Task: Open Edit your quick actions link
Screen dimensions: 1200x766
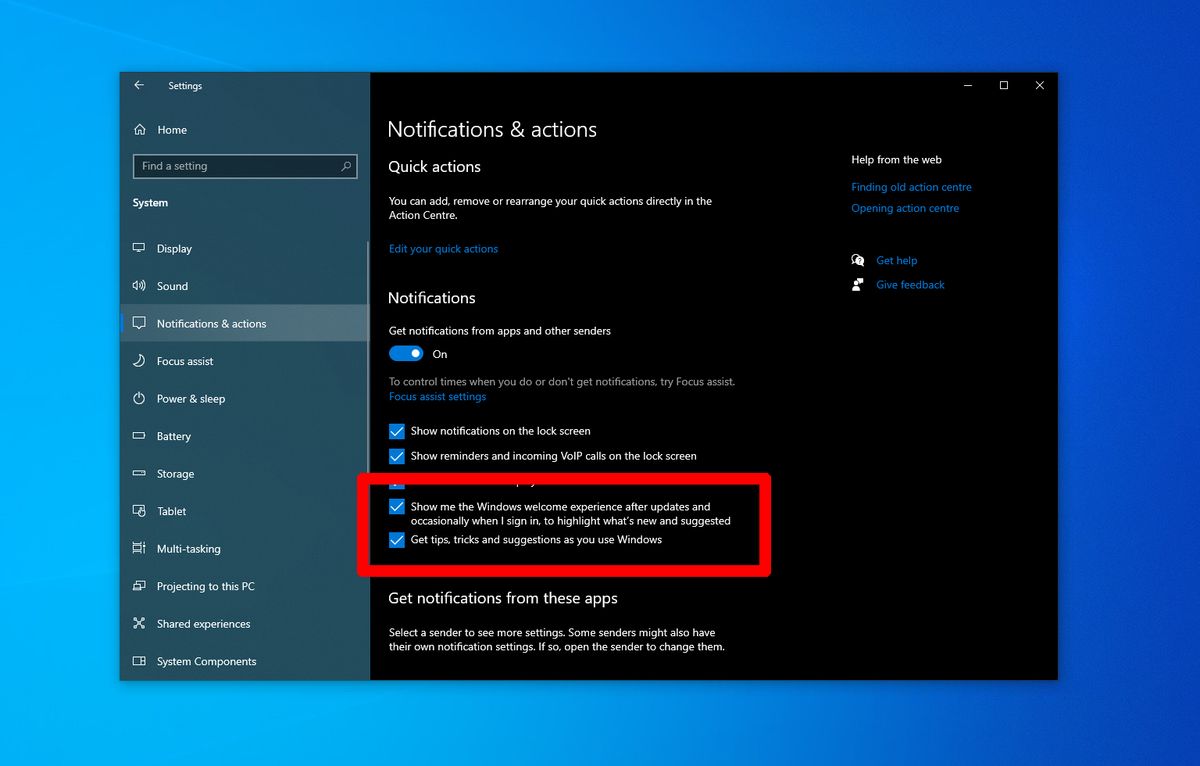Action: [443, 249]
